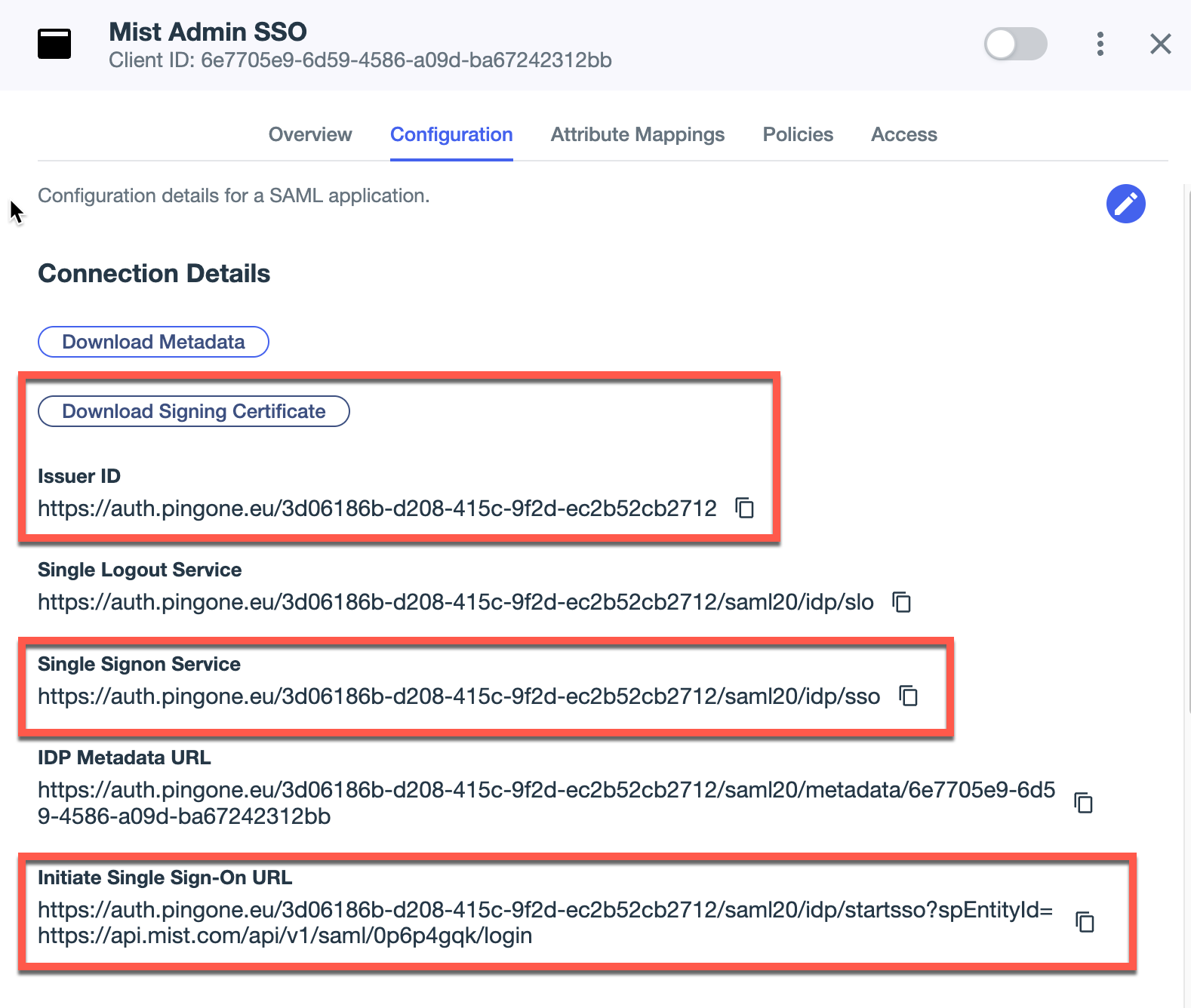Copy the Single Signon Service URL
This screenshot has height=1008, width=1191.
pos(909,696)
